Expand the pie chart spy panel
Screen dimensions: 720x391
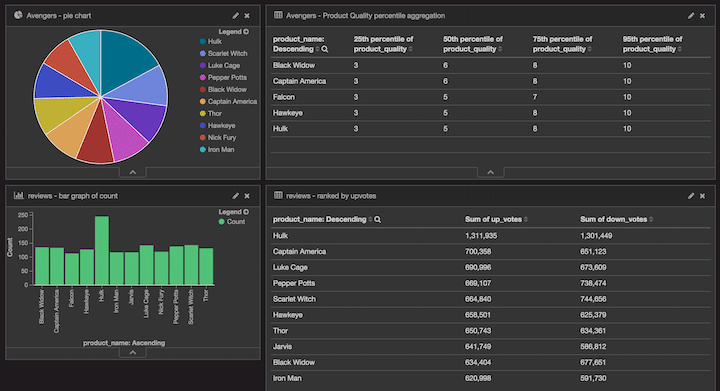click(x=133, y=173)
